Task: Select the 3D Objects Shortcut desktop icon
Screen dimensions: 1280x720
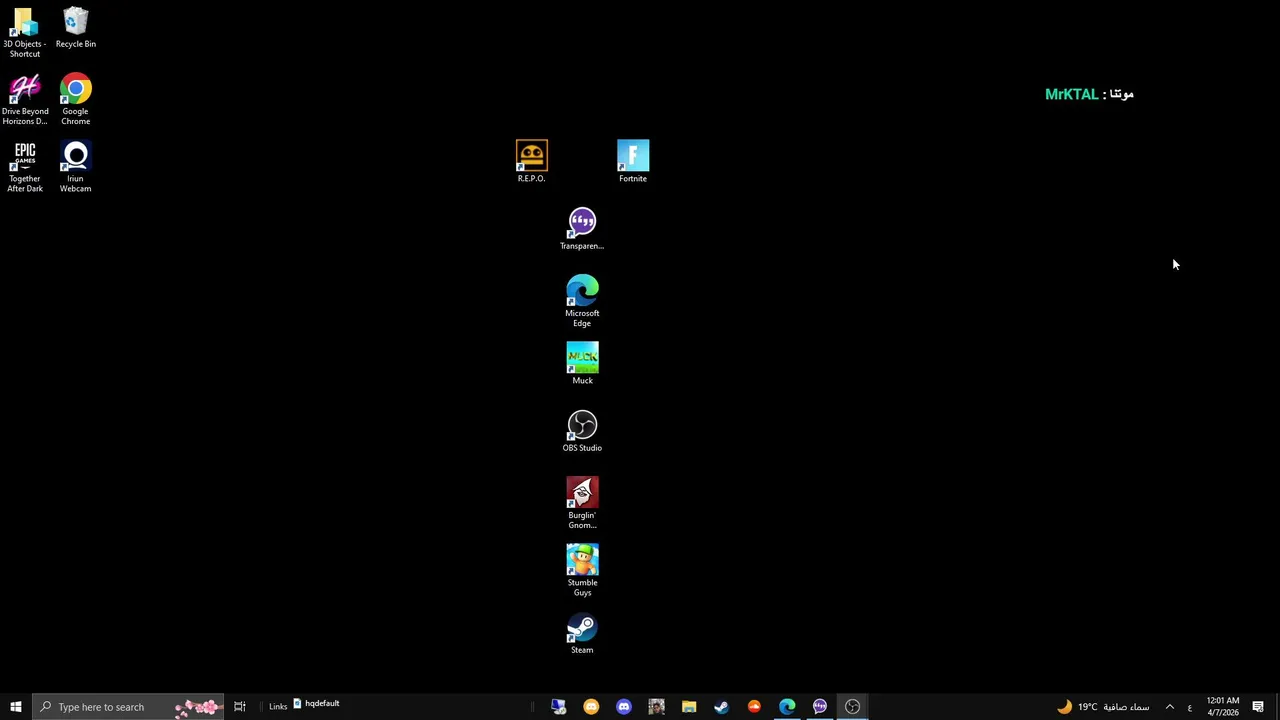Action: 25,33
